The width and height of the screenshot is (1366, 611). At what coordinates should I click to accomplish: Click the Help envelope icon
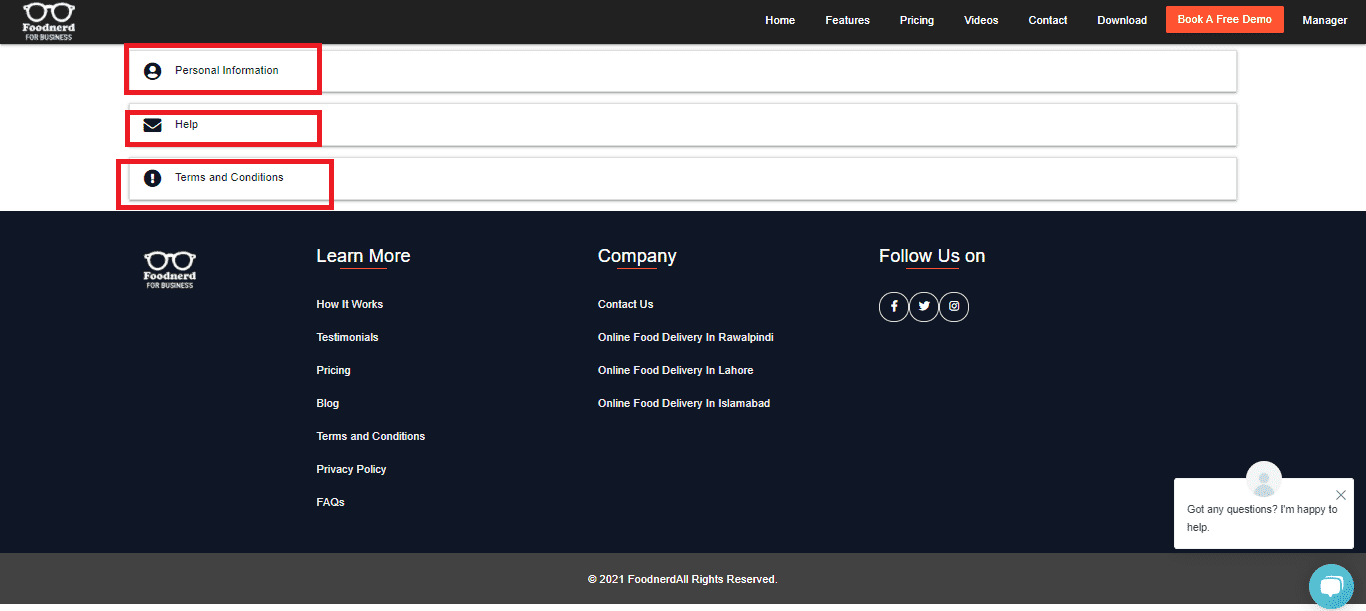click(152, 125)
